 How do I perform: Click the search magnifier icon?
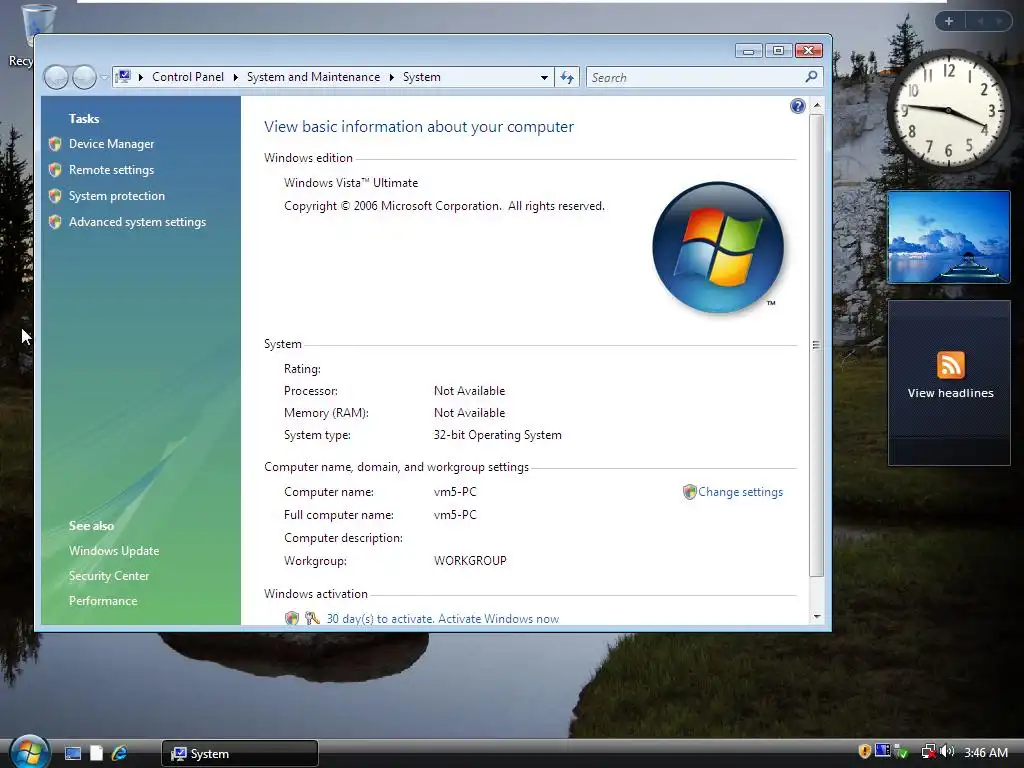811,77
